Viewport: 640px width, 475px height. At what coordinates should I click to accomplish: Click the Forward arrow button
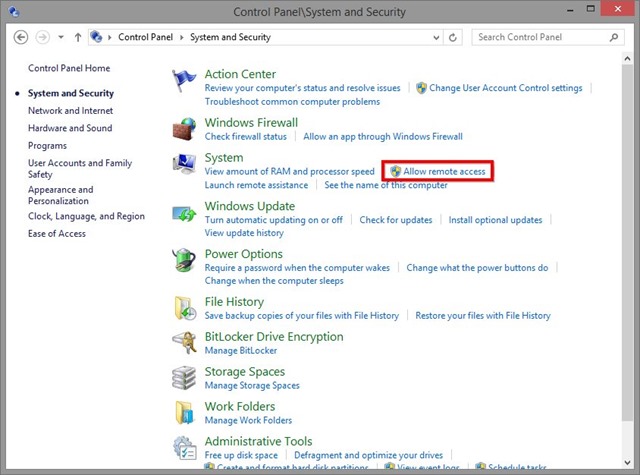[x=42, y=37]
